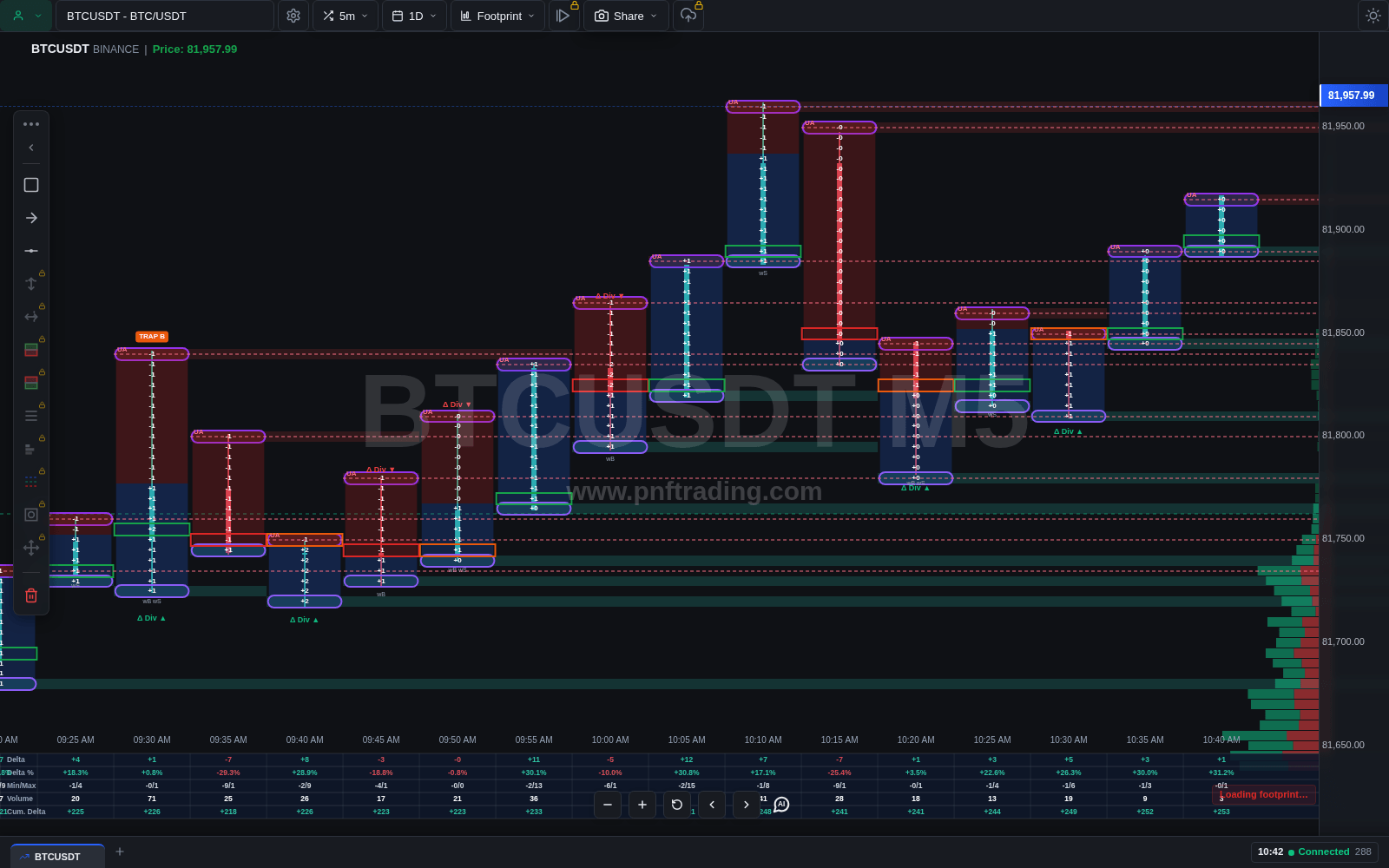Click the +30.8% Delta % cell

tap(687, 773)
